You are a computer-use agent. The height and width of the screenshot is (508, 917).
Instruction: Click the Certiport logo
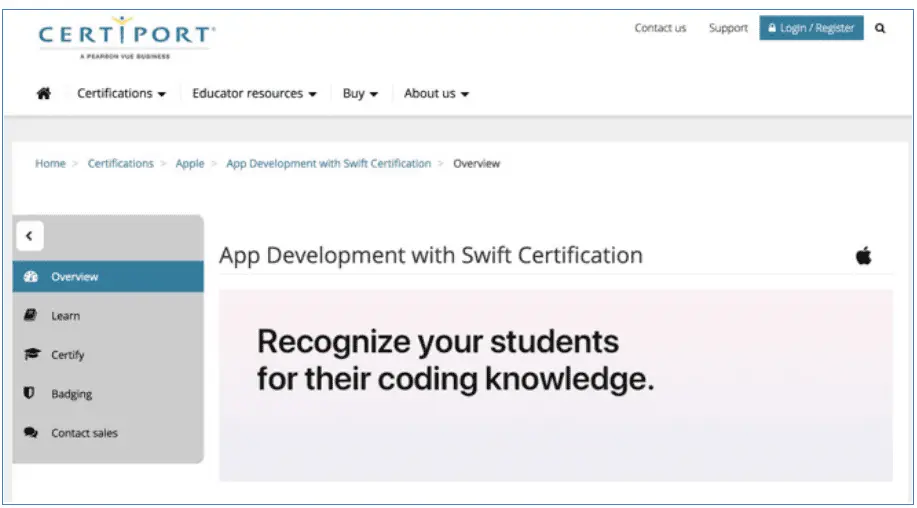pos(126,38)
